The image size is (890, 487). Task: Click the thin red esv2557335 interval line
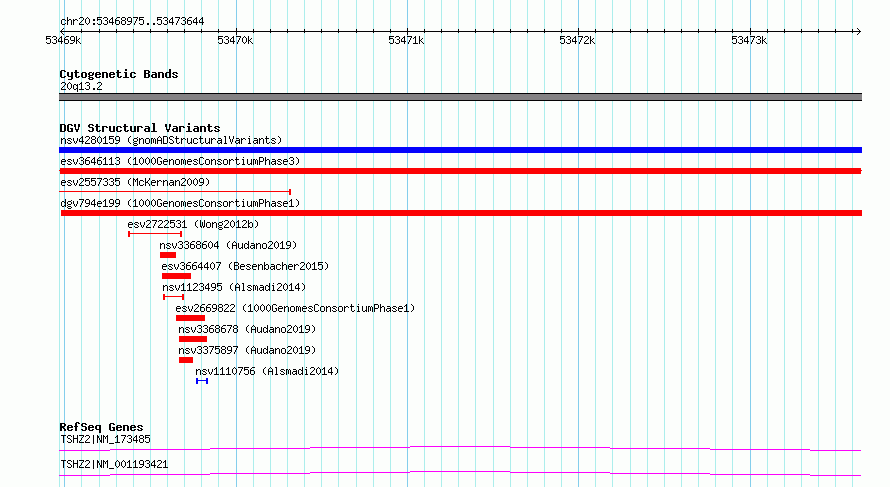coord(175,192)
